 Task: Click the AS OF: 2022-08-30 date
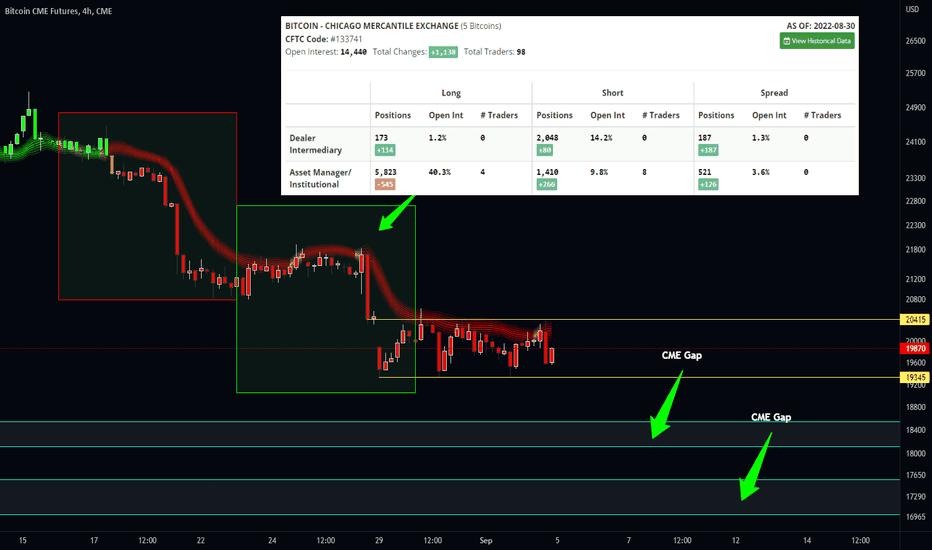click(820, 26)
